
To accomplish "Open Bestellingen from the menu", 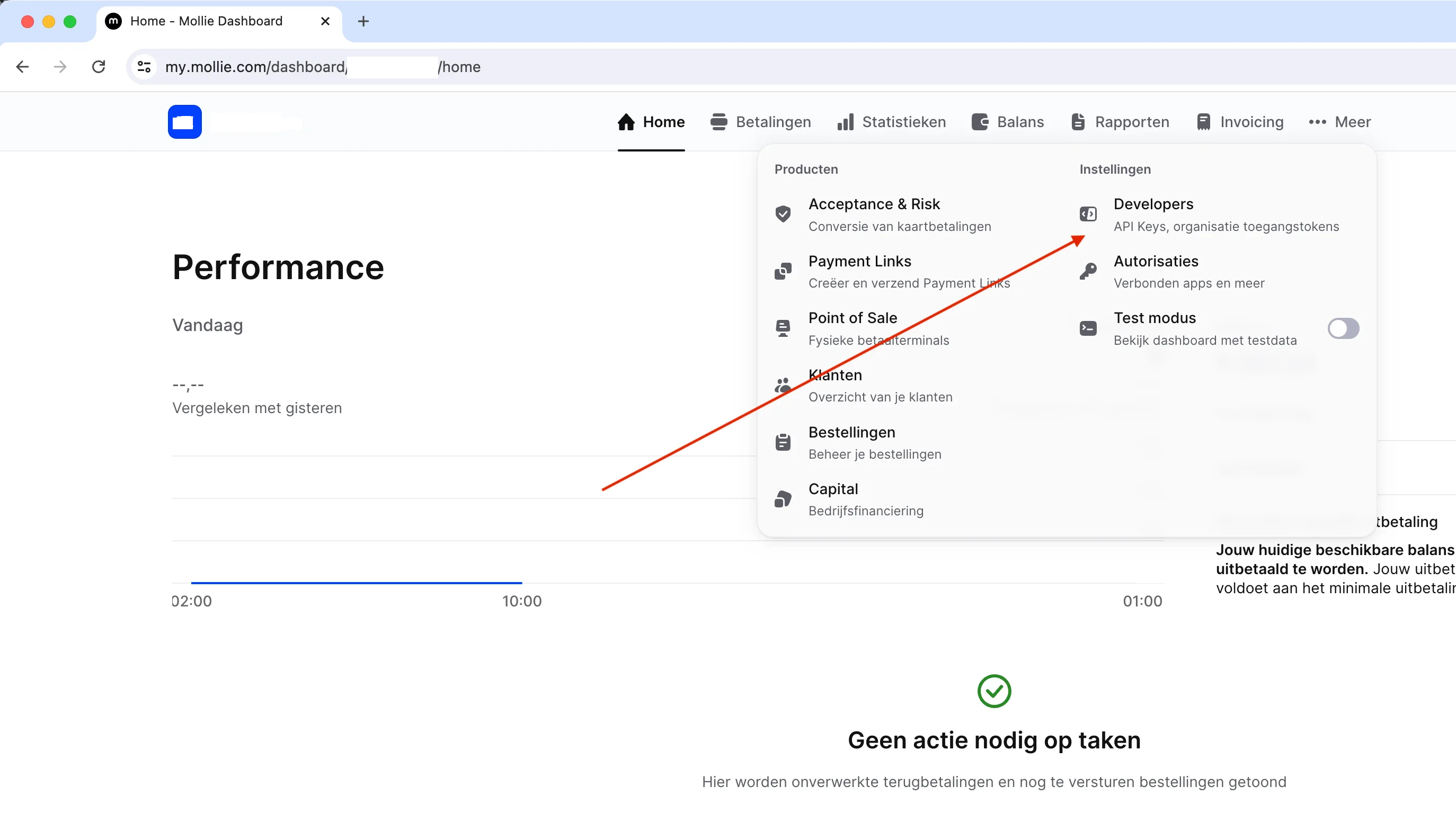I will (858, 443).
